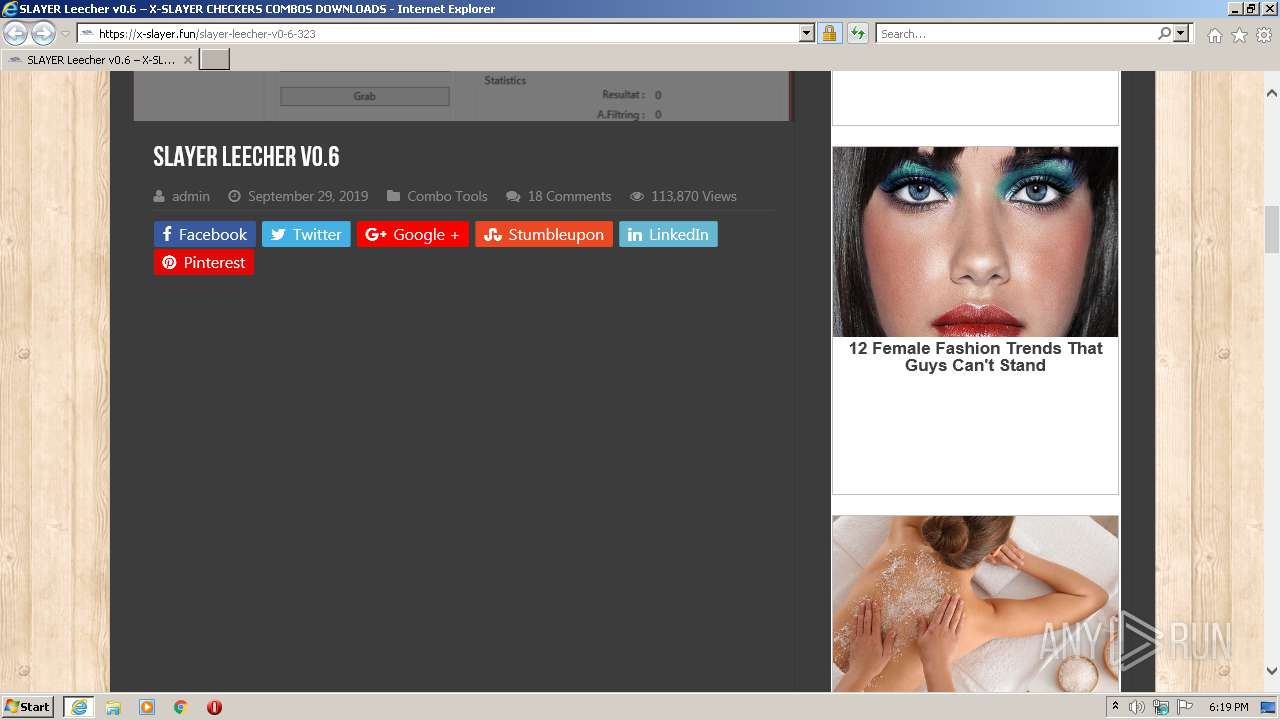The height and width of the screenshot is (720, 1280).
Task: Open the red Opera-style taskbar icon
Action: click(x=214, y=707)
